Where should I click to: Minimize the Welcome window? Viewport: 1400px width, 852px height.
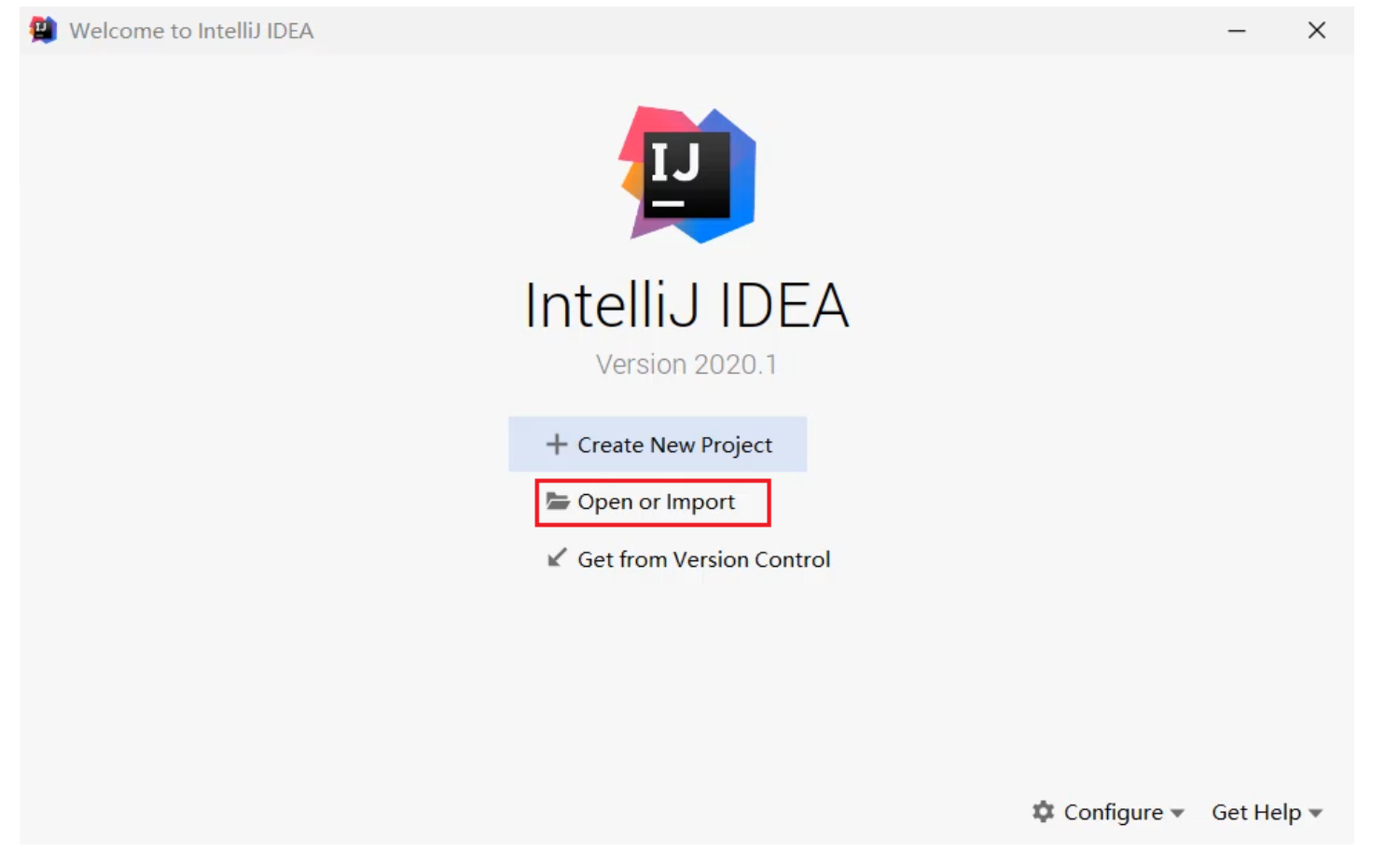pos(1237,31)
